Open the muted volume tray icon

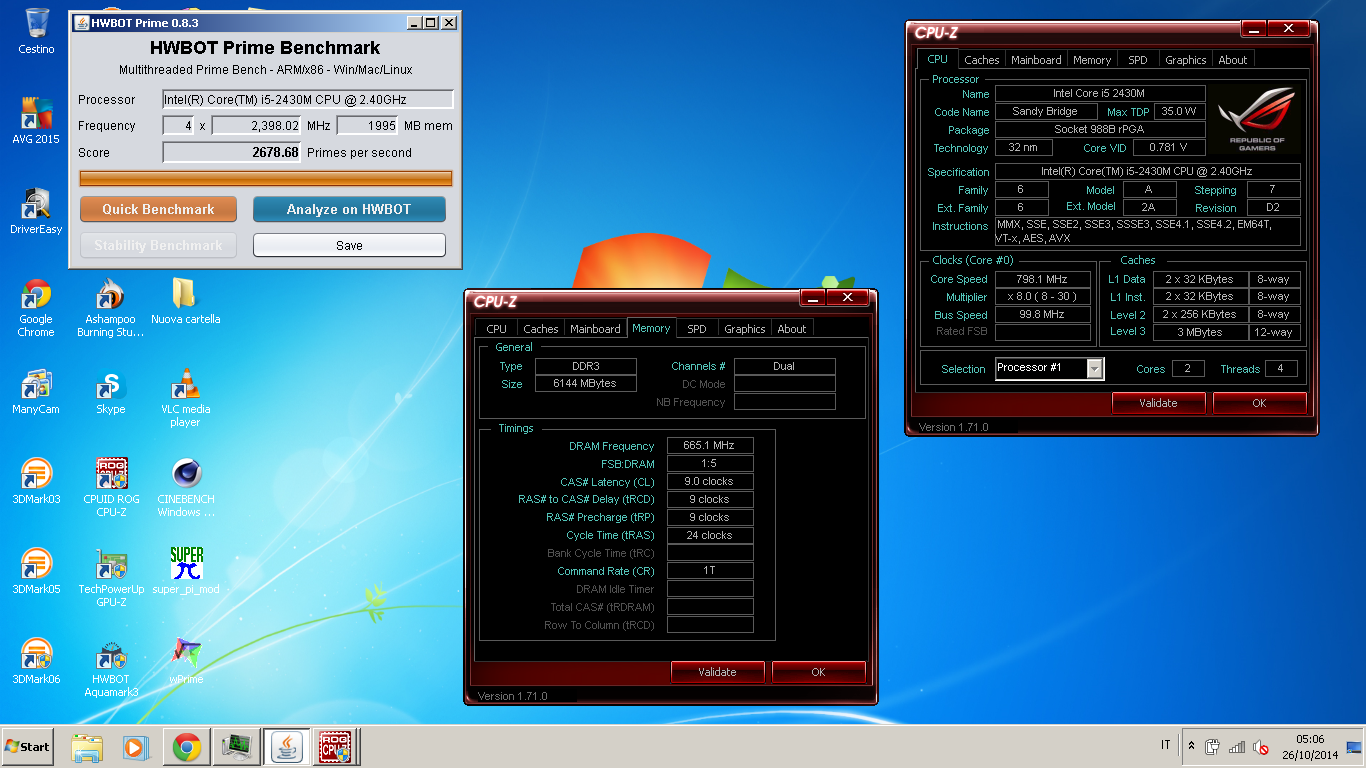click(x=1261, y=747)
